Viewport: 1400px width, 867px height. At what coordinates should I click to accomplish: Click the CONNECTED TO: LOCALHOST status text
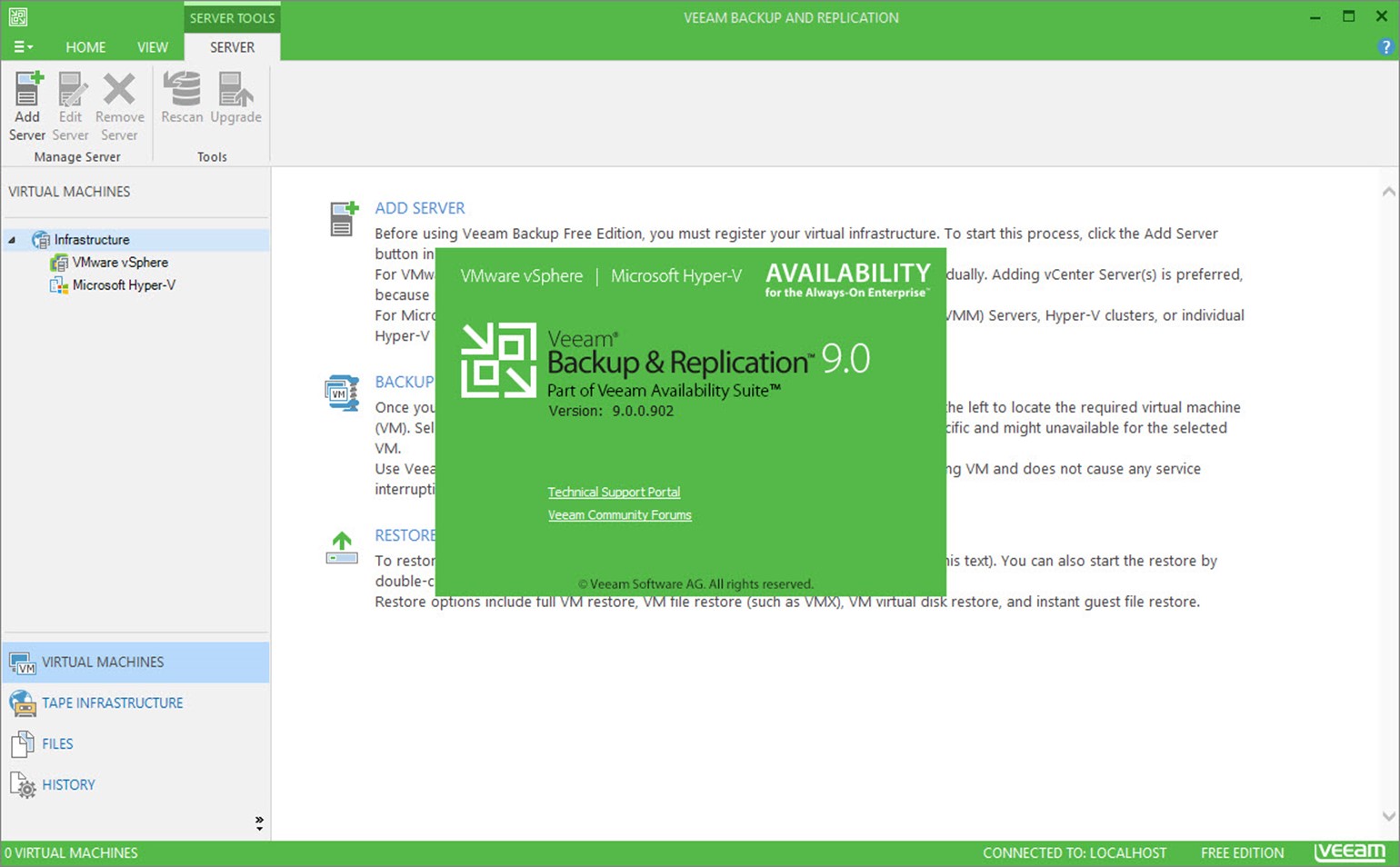point(1074,853)
